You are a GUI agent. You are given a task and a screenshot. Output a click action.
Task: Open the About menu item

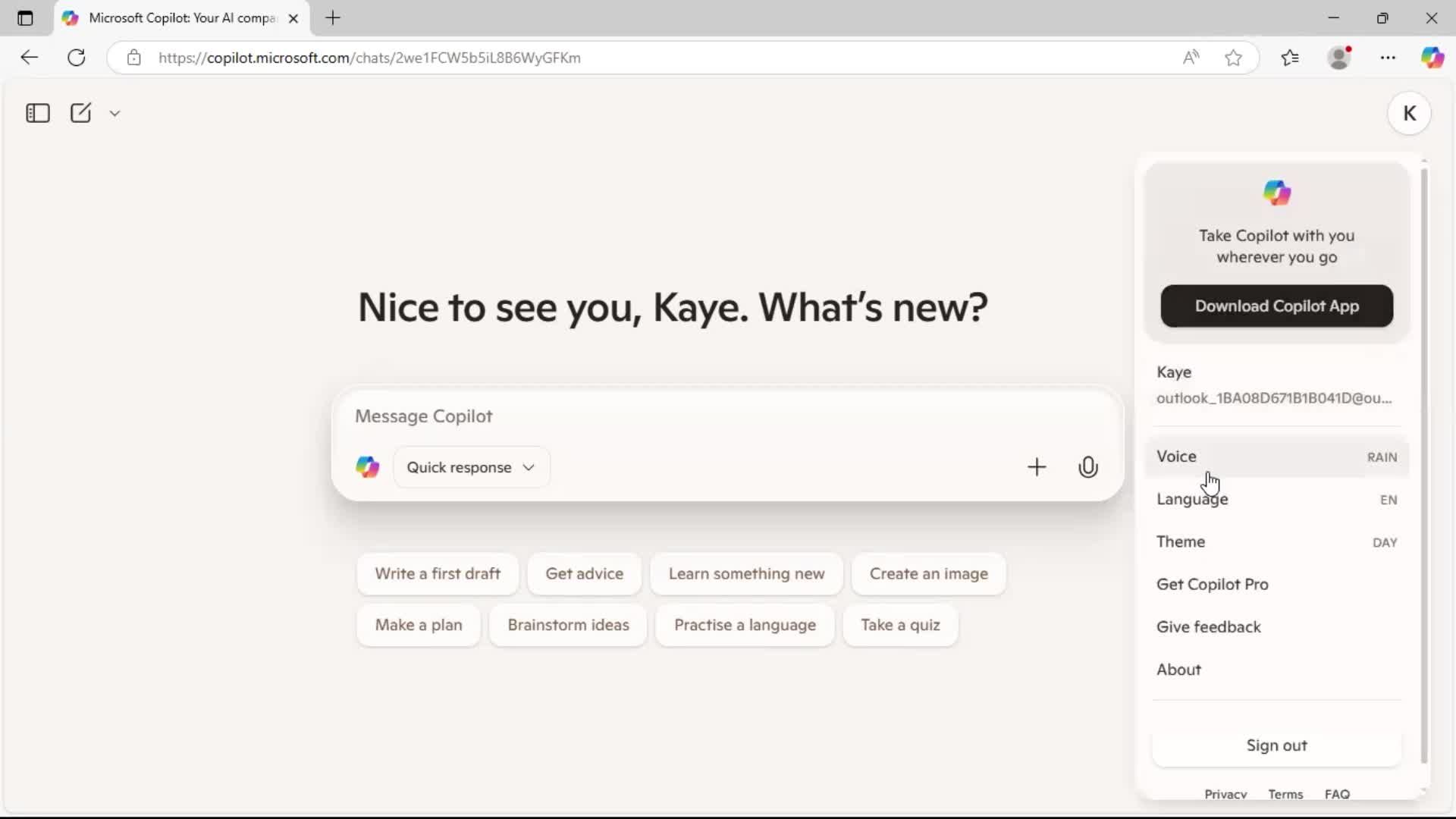(x=1276, y=670)
